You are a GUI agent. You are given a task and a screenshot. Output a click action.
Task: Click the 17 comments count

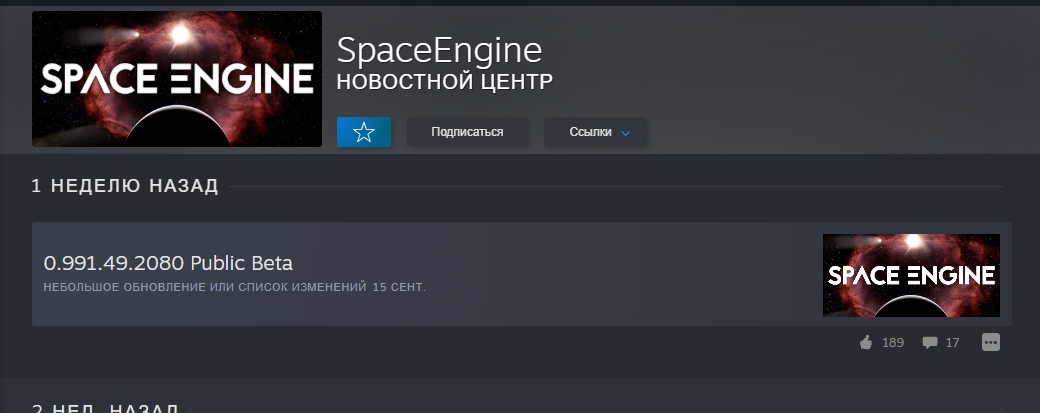952,343
